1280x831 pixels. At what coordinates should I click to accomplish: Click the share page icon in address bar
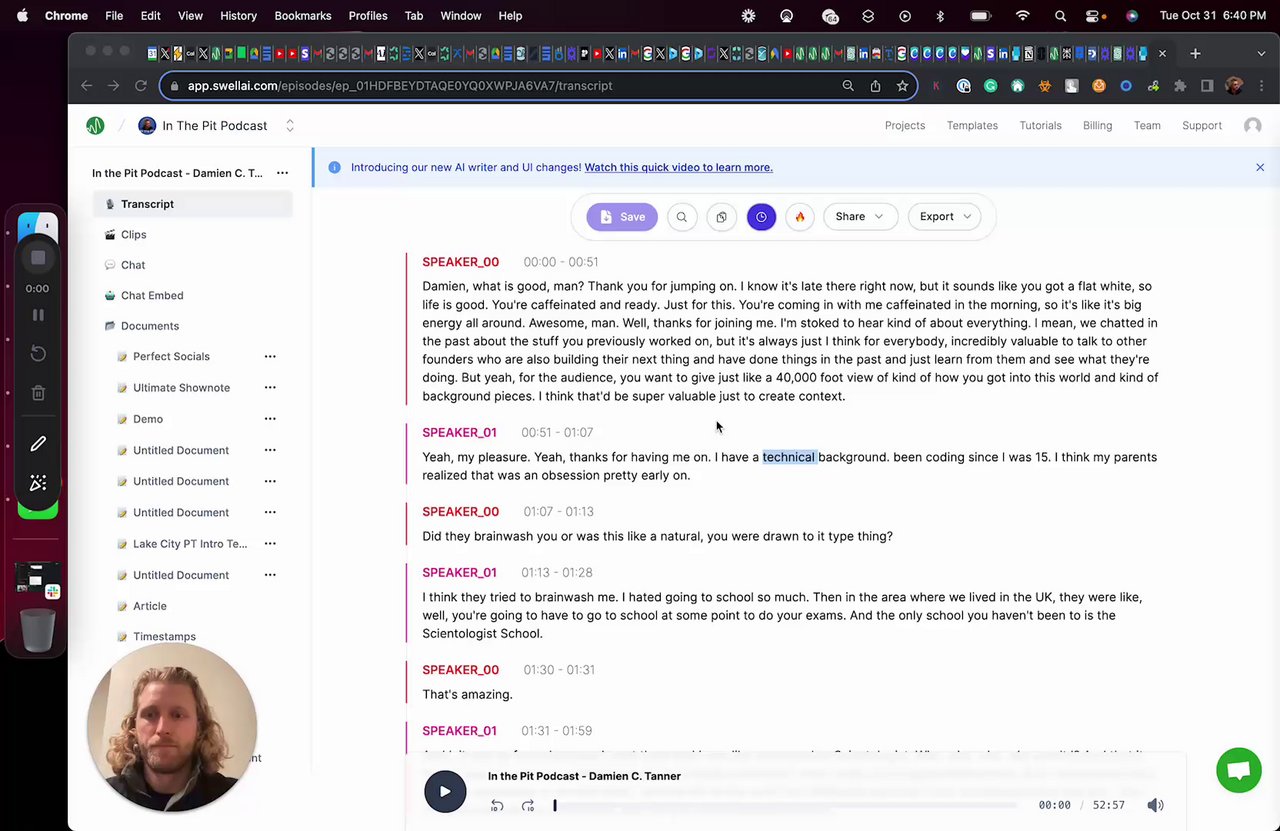pos(875,86)
